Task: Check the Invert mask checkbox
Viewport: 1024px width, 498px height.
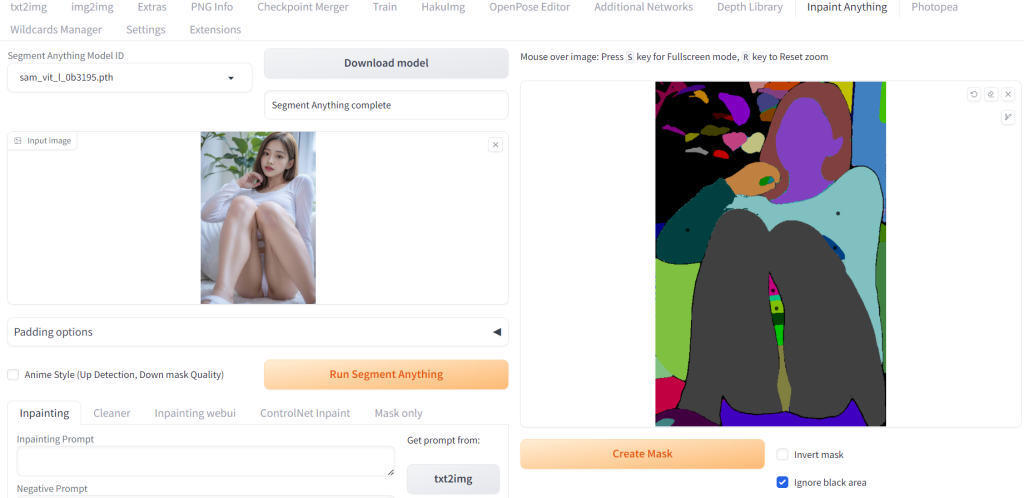Action: [x=783, y=454]
